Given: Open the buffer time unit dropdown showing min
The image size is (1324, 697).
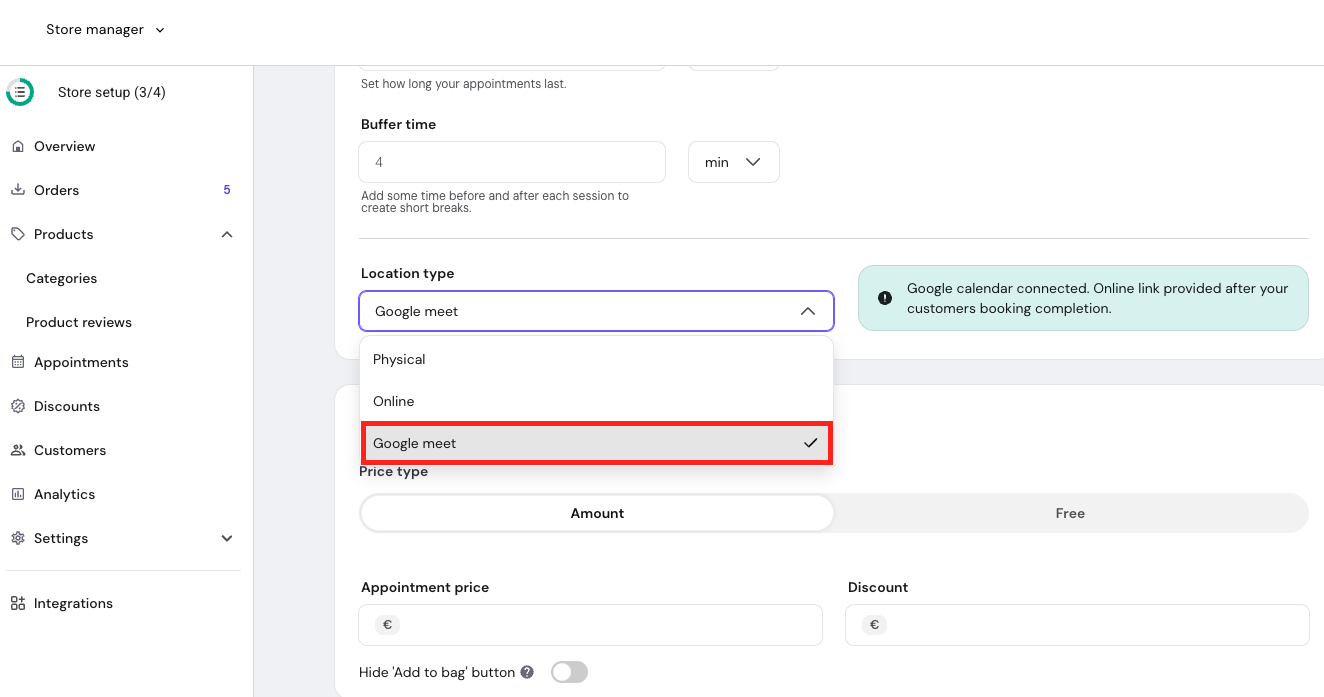Looking at the screenshot, I should (733, 161).
